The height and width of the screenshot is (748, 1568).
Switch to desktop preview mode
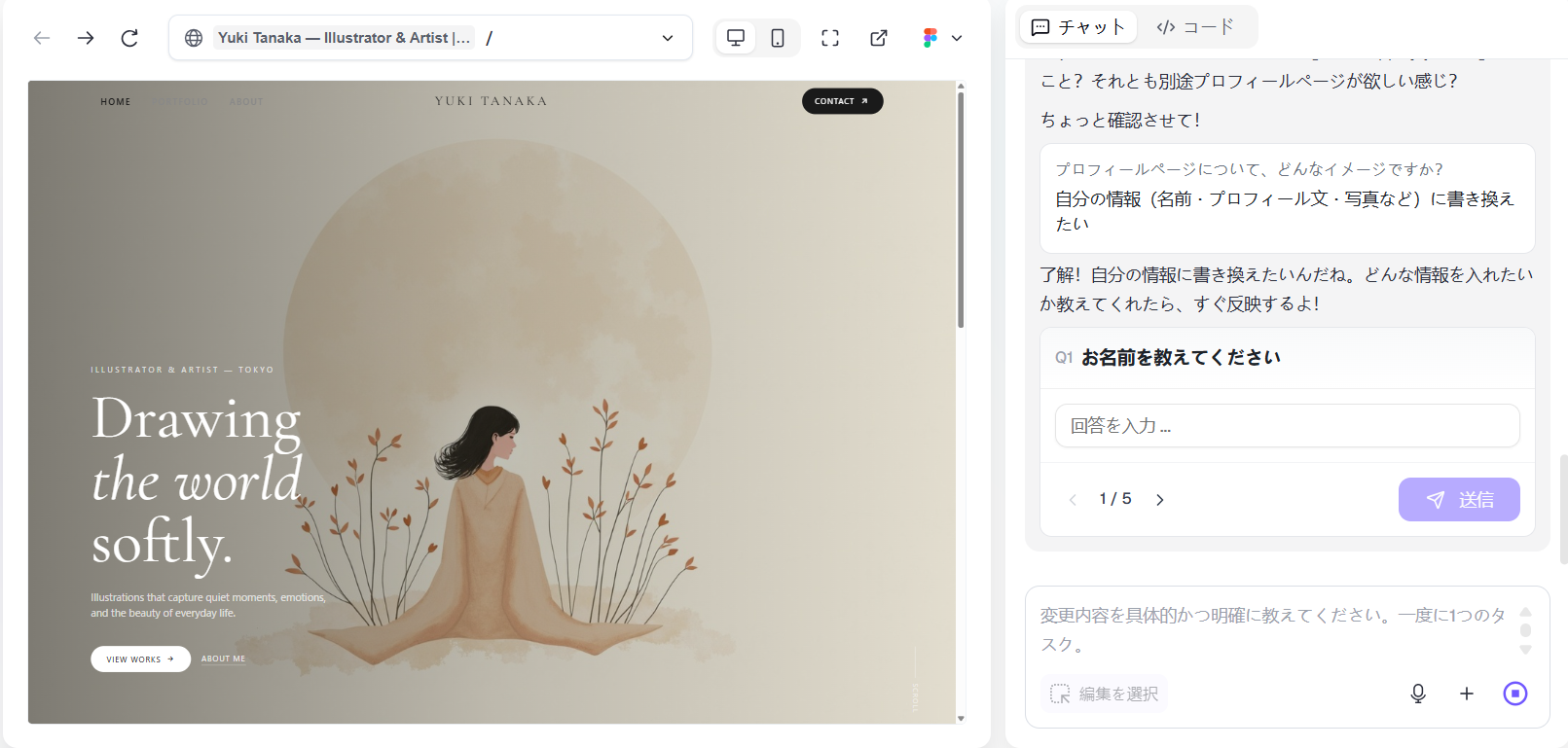(736, 38)
